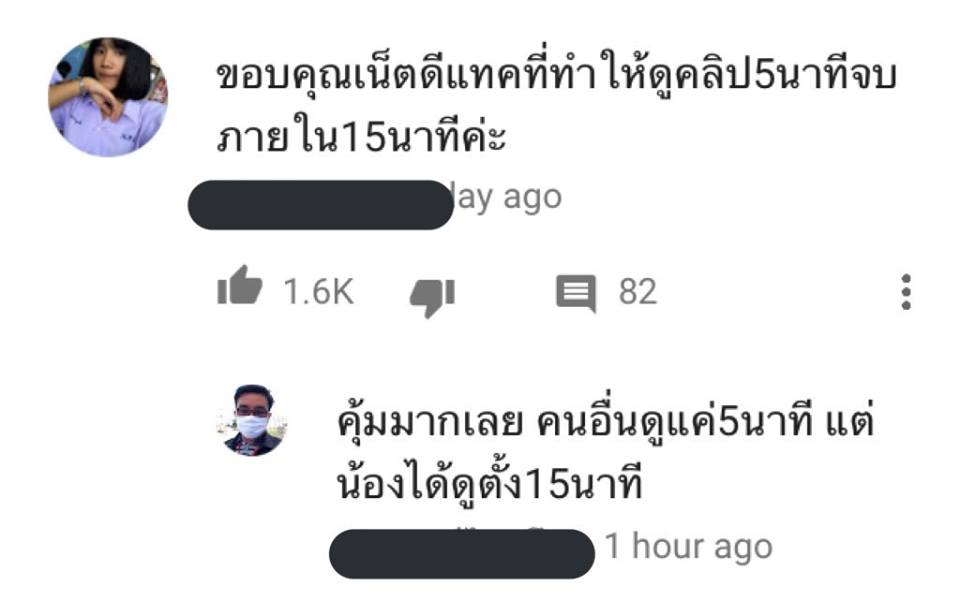Dislike the comment with the thumbs-down icon
This screenshot has width=960, height=600.
(433, 297)
